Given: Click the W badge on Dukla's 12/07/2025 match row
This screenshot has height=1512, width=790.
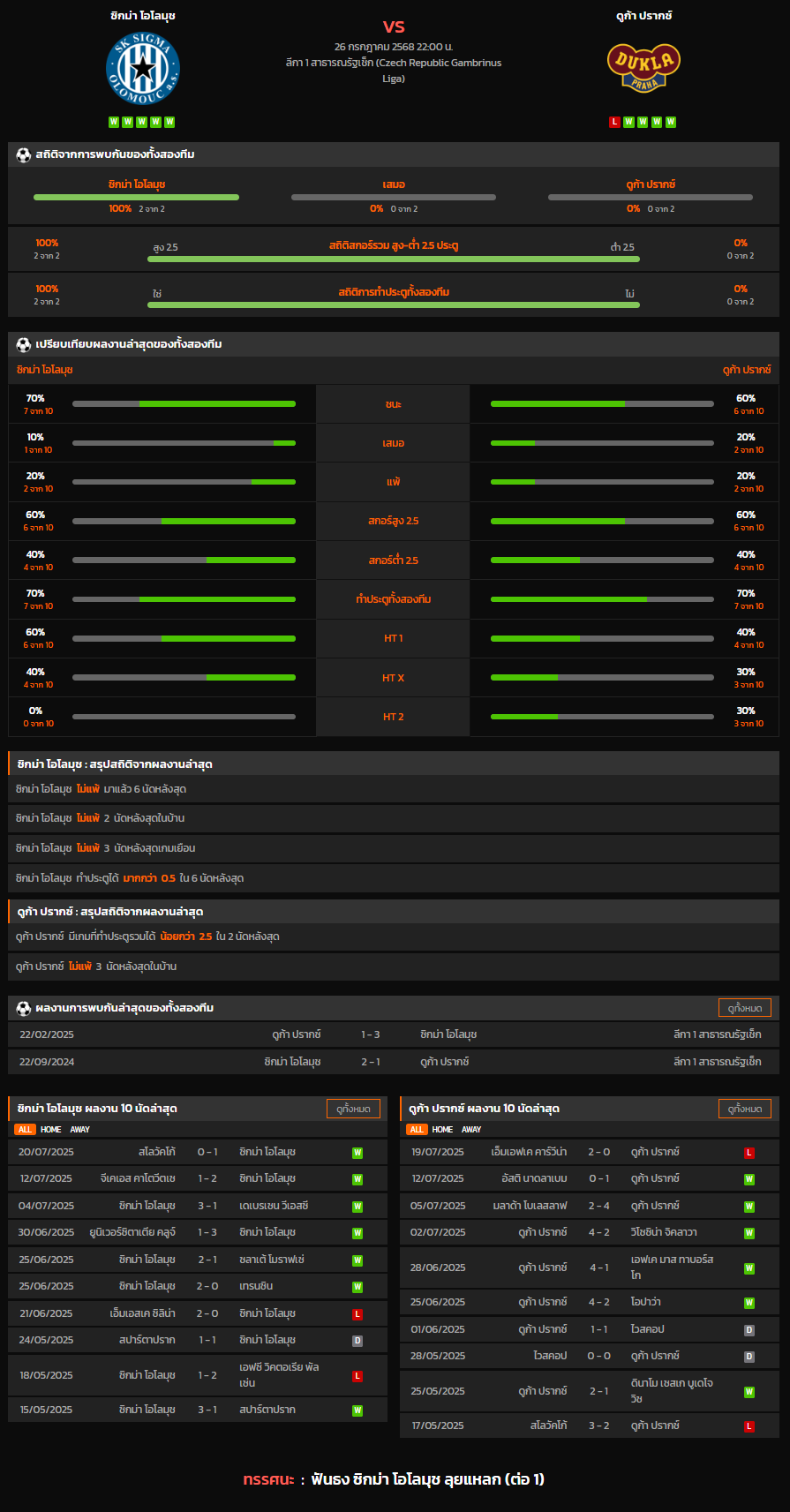Looking at the screenshot, I should coord(749,1179).
